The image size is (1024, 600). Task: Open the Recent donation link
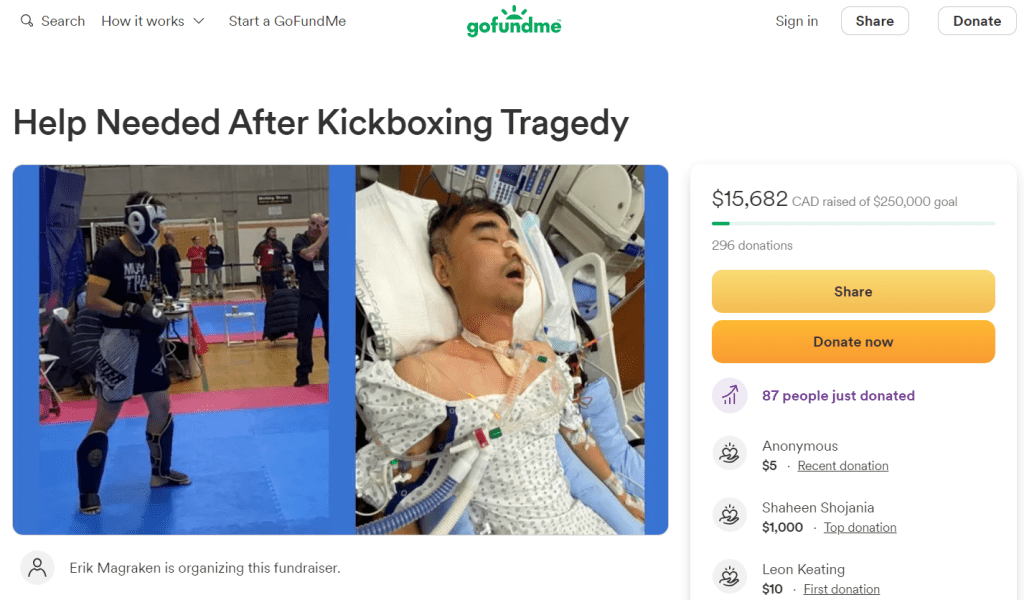(843, 466)
